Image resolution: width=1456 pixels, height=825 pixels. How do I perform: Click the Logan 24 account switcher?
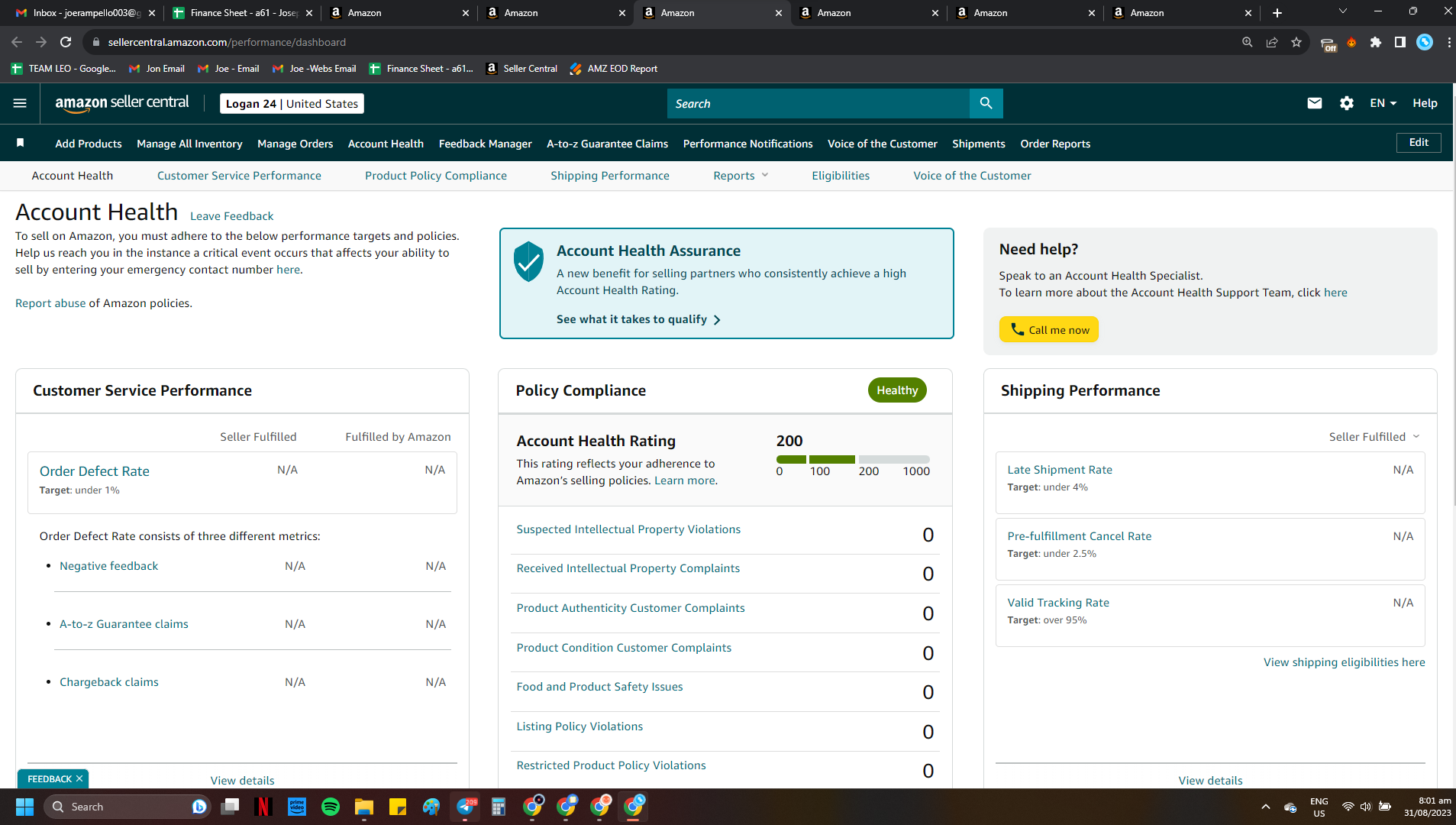click(x=292, y=103)
